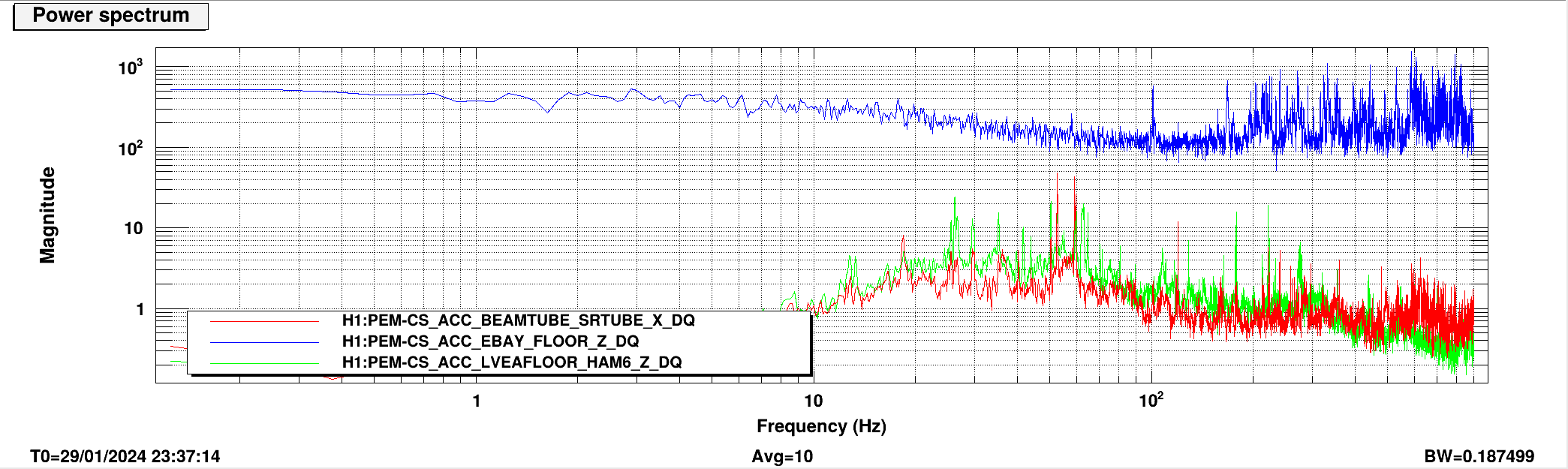1568x469 pixels.
Task: Click the Avg=10 label
Action: (782, 456)
